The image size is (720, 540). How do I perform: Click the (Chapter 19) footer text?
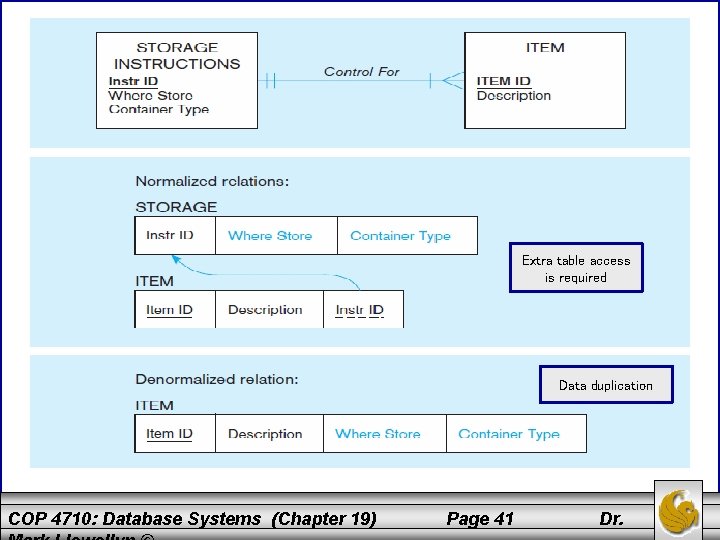tap(324, 519)
